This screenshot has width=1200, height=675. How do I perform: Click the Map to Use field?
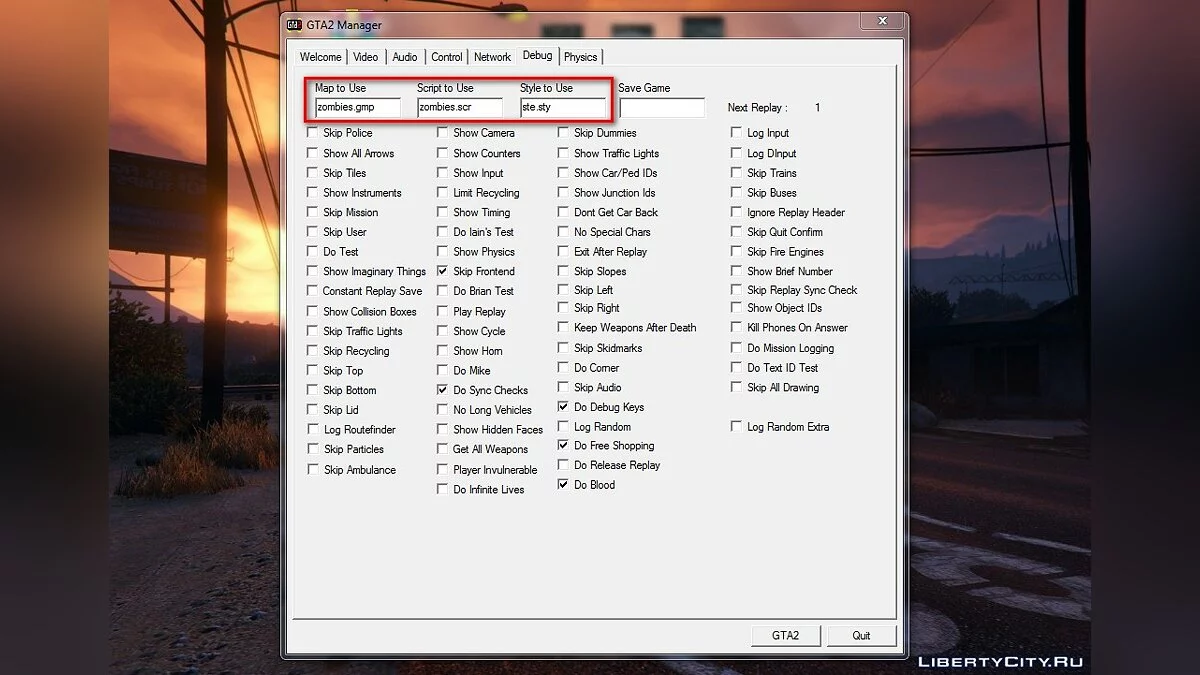click(357, 107)
